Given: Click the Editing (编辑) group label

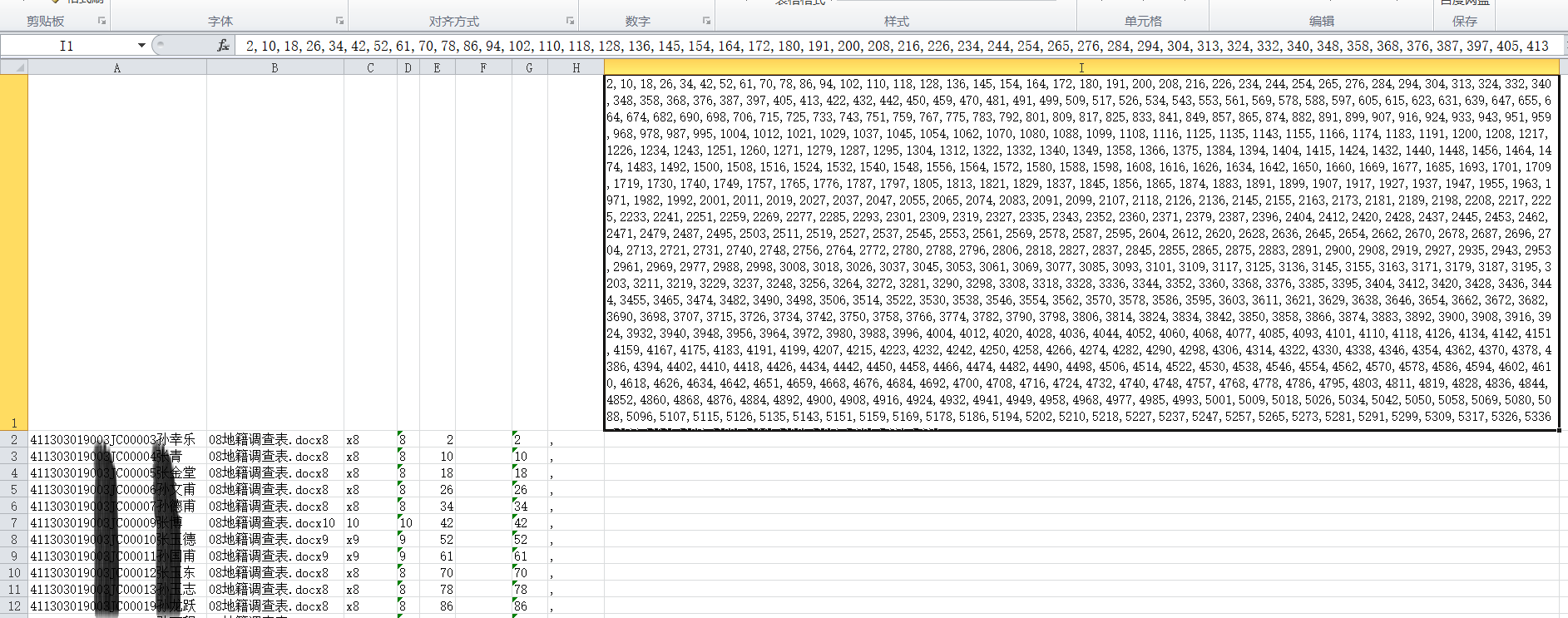Looking at the screenshot, I should point(1322,21).
